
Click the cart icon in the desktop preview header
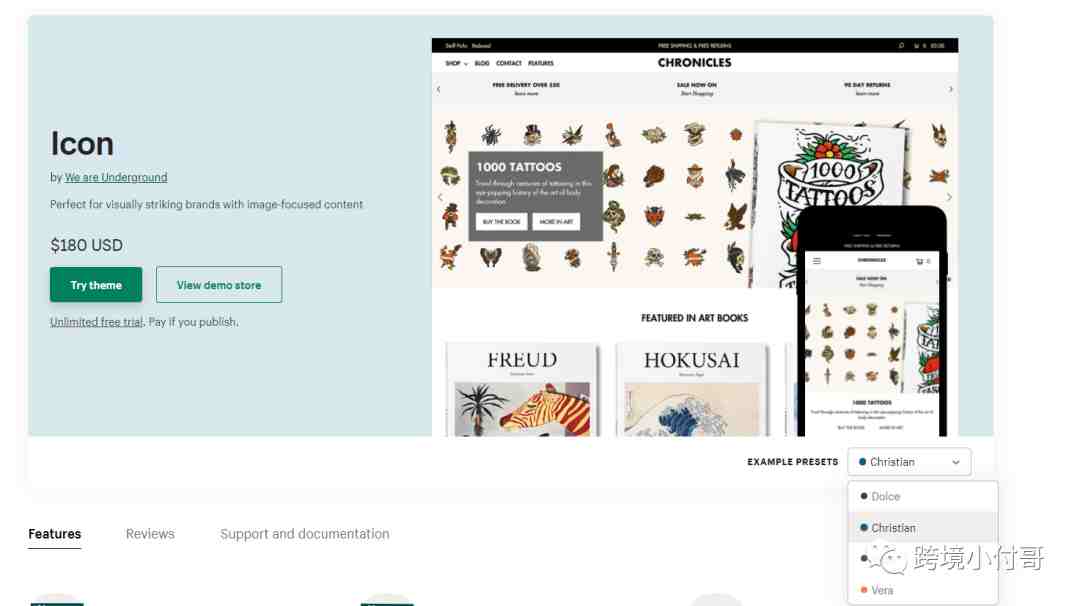[917, 45]
